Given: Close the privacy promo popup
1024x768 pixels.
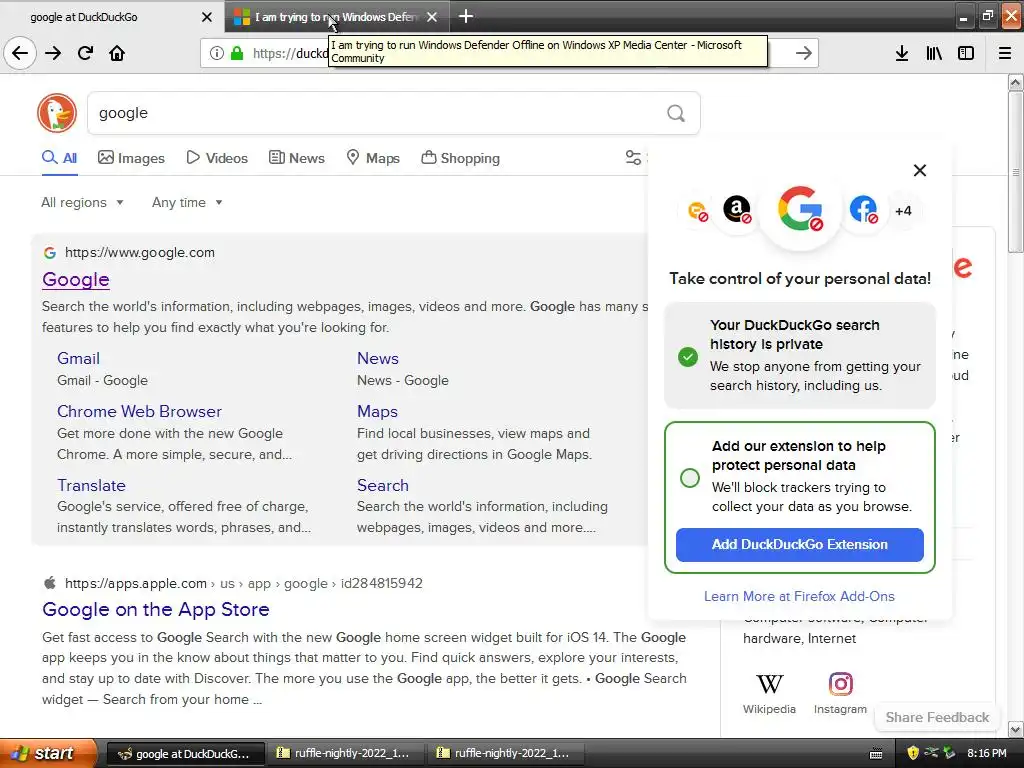Looking at the screenshot, I should click(920, 170).
